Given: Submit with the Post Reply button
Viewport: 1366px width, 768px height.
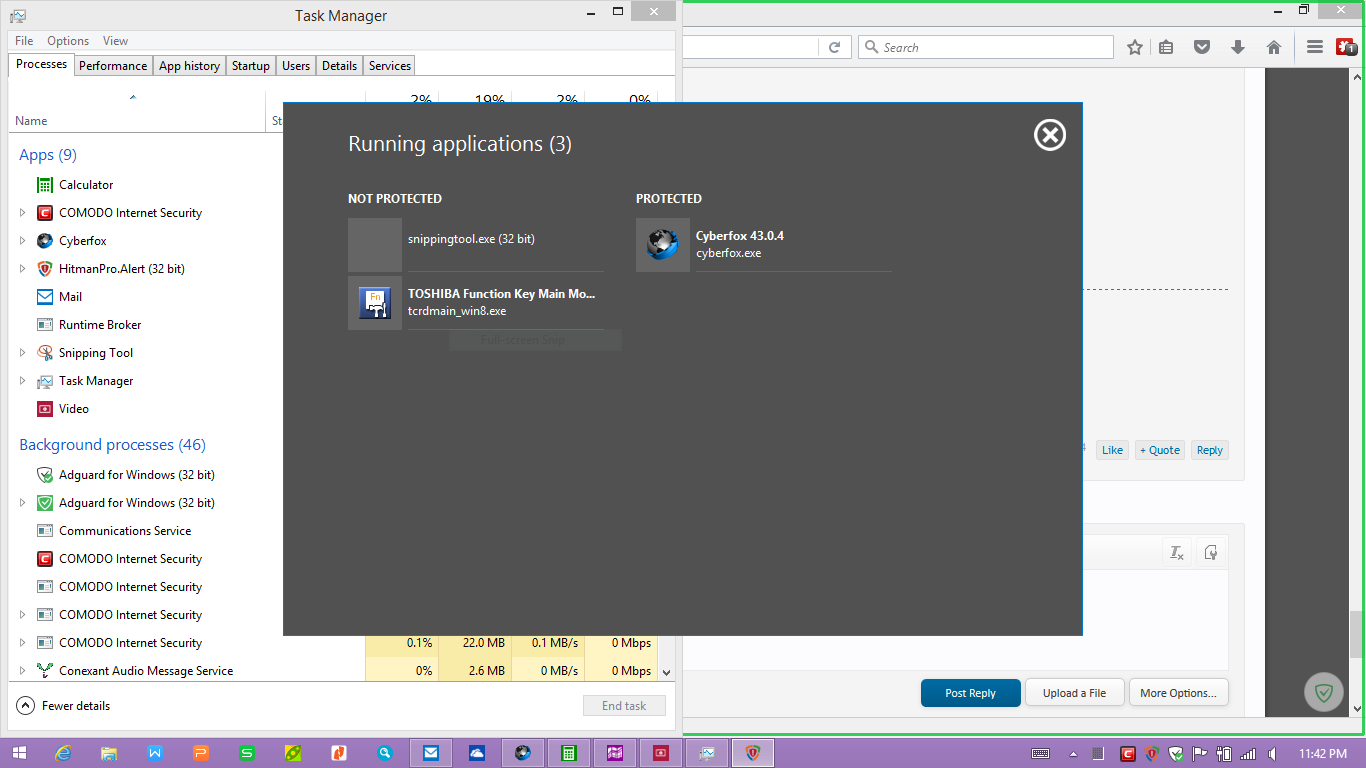Looking at the screenshot, I should (x=970, y=693).
